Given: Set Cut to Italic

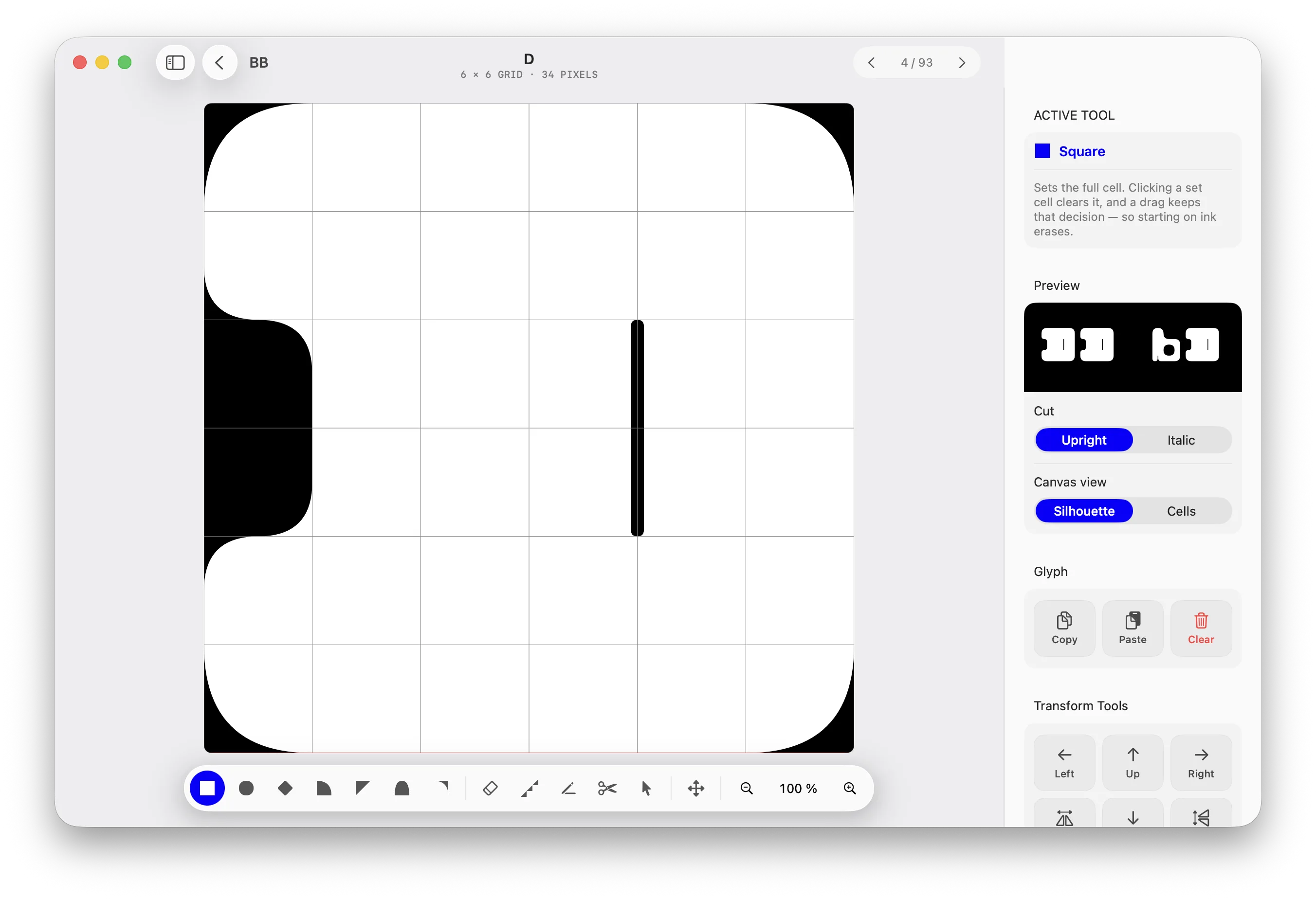Looking at the screenshot, I should point(1181,440).
